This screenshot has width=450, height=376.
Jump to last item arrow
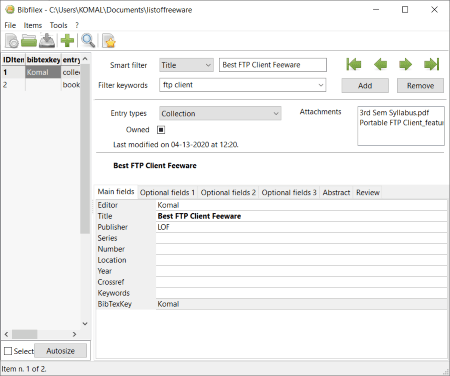[x=431, y=64]
